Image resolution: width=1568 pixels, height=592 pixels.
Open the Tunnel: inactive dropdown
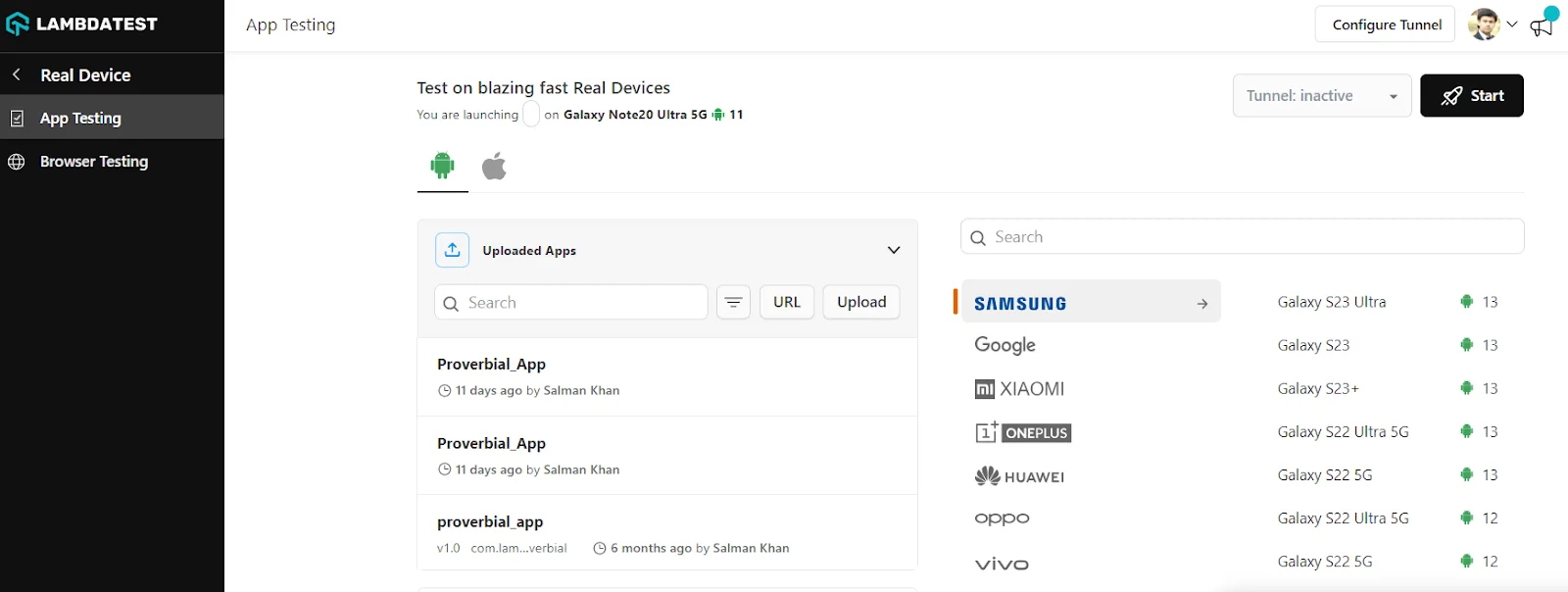tap(1322, 95)
